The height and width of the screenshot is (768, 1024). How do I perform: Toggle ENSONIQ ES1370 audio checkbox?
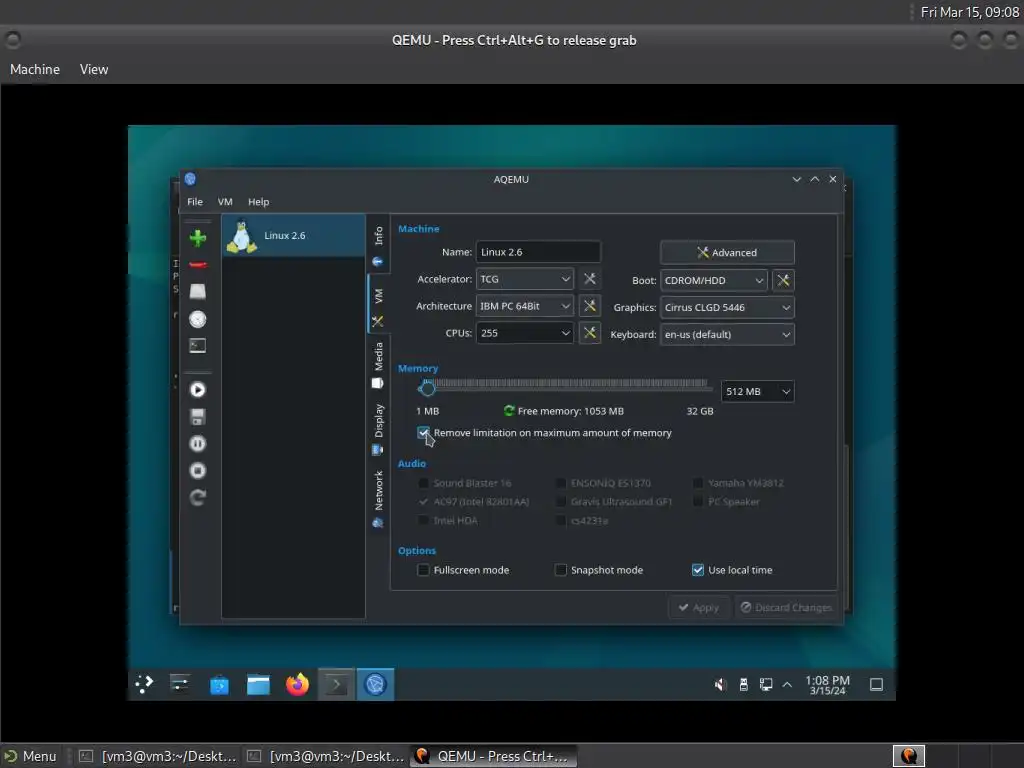click(560, 483)
